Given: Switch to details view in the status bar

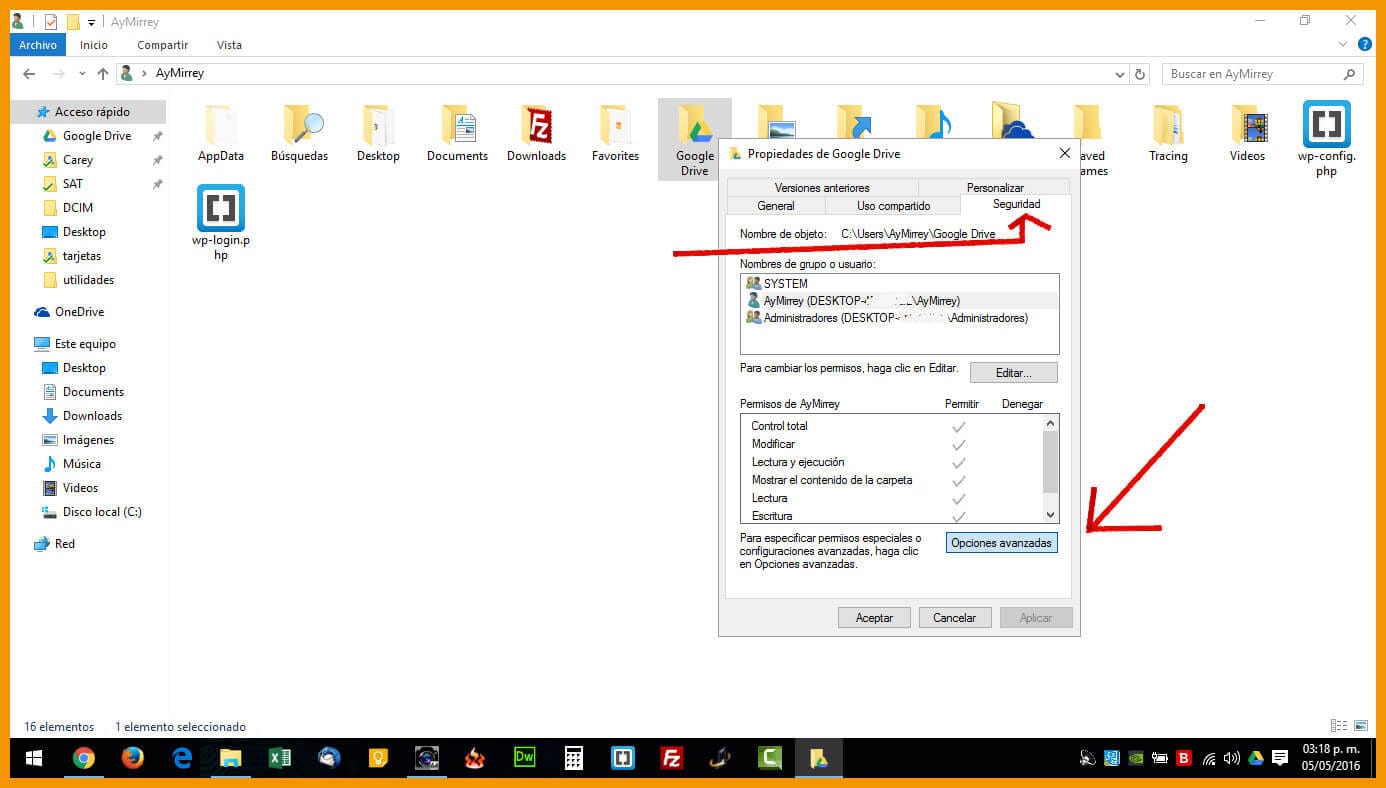Looking at the screenshot, I should click(x=1339, y=726).
